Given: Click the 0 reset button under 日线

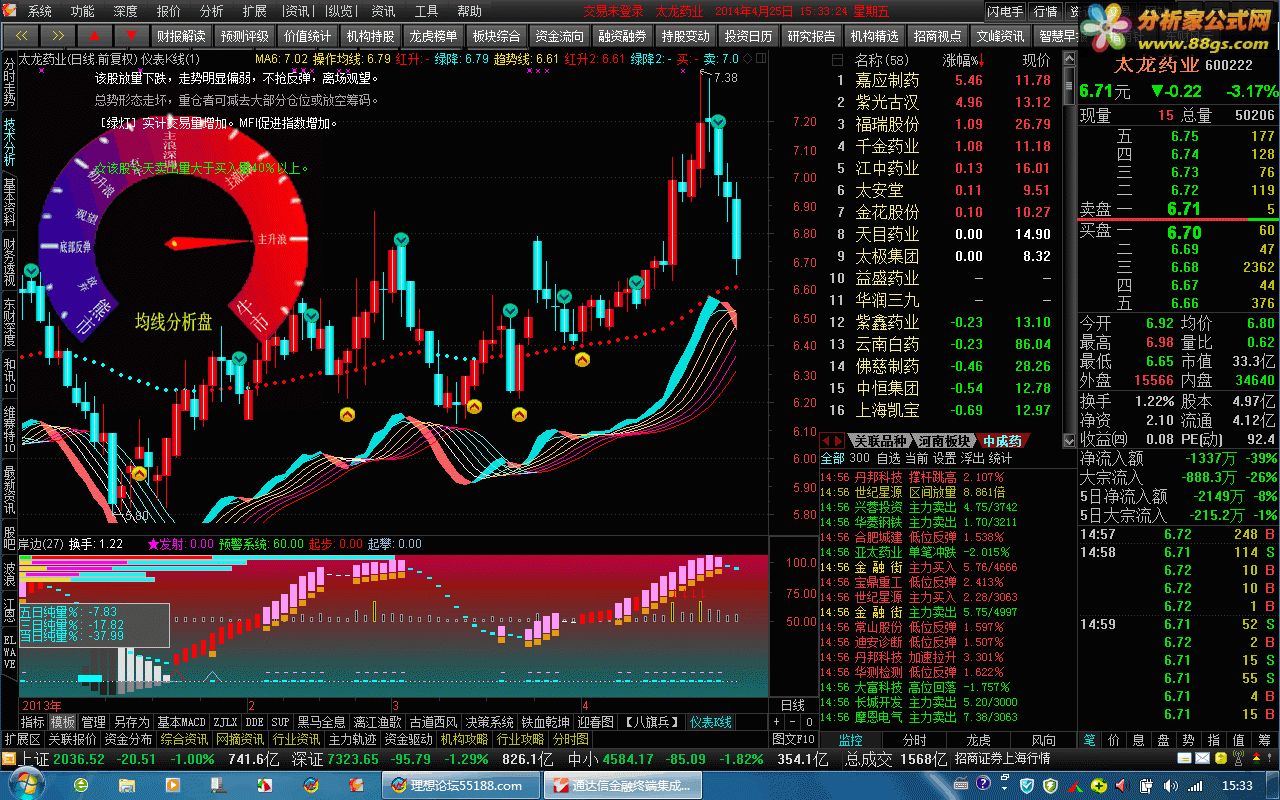Looking at the screenshot, I should [808, 722].
